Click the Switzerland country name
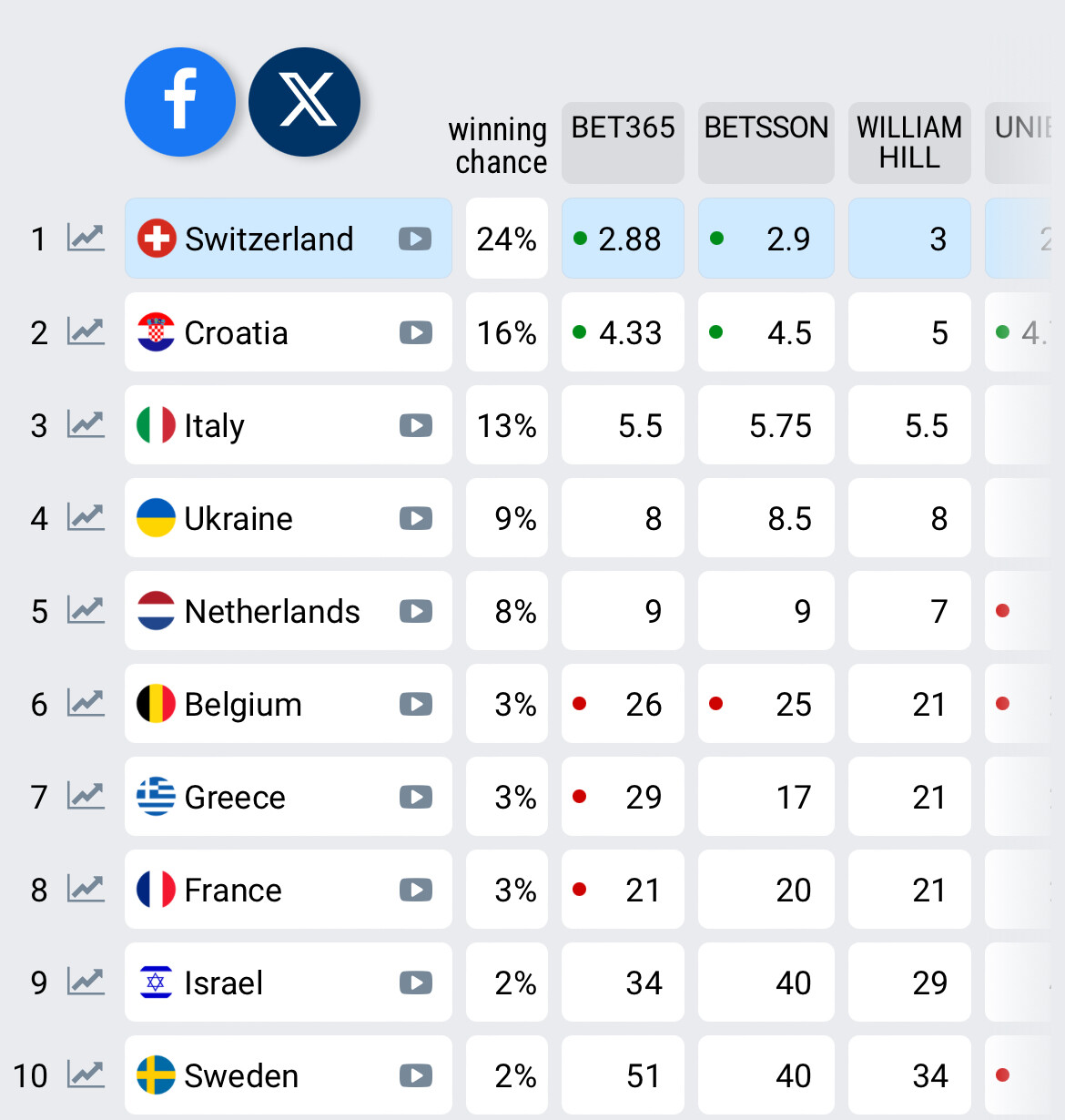The width and height of the screenshot is (1065, 1120). (x=269, y=239)
